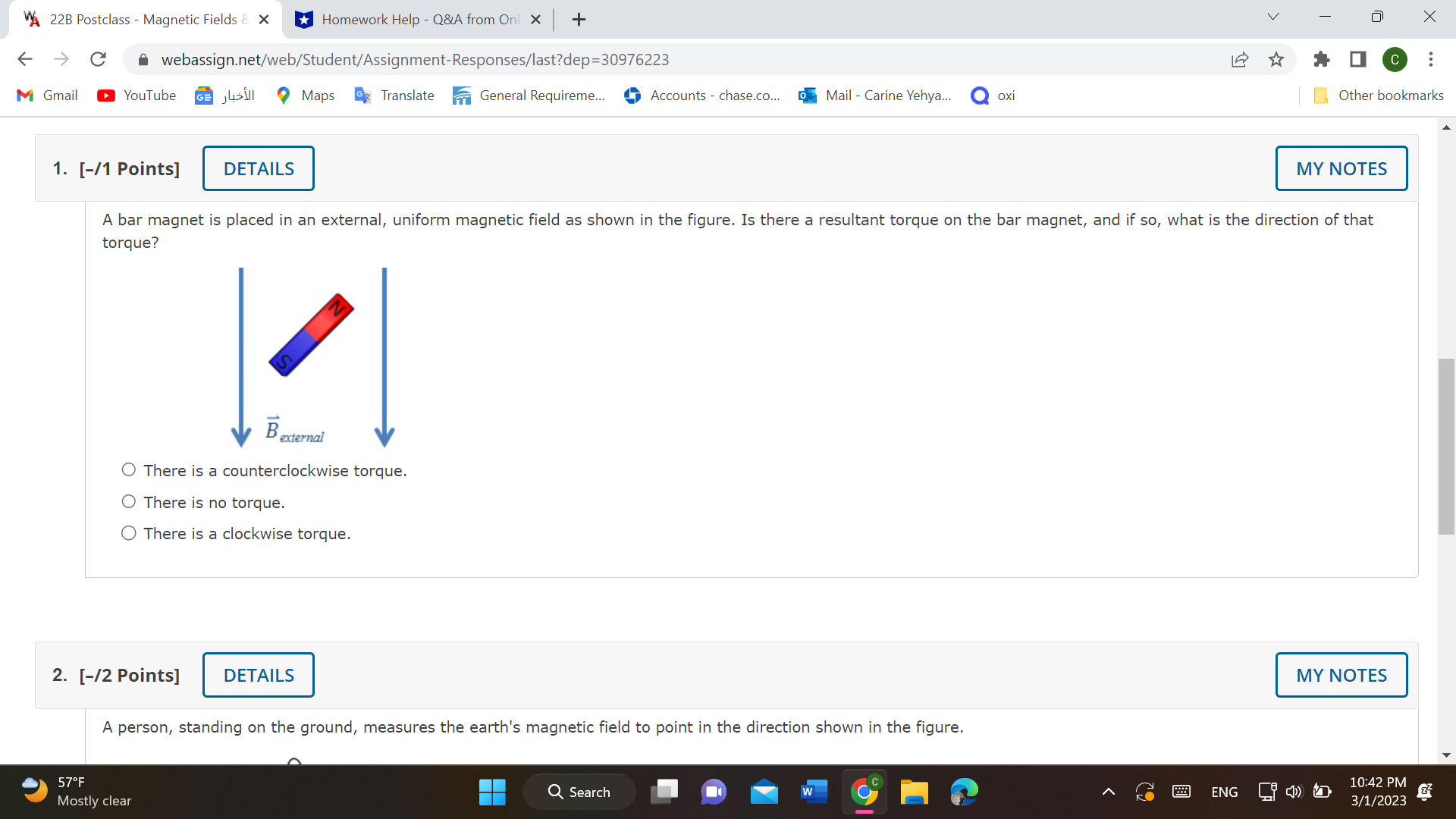Open the Translate bookmark link

coord(394,96)
